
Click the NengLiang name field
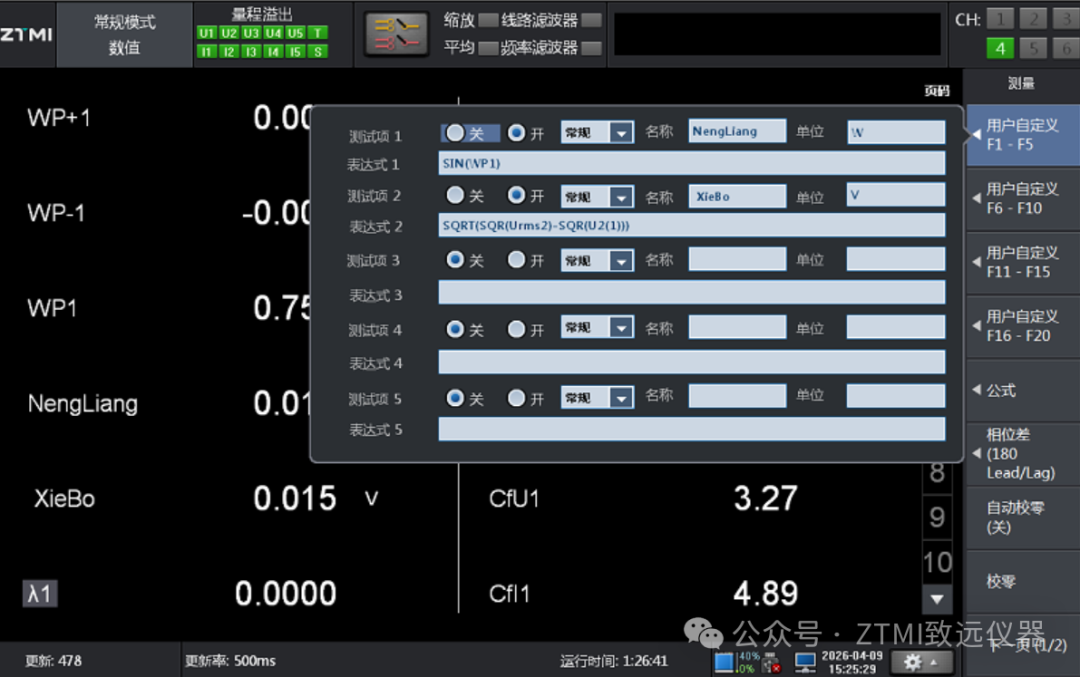click(x=737, y=132)
